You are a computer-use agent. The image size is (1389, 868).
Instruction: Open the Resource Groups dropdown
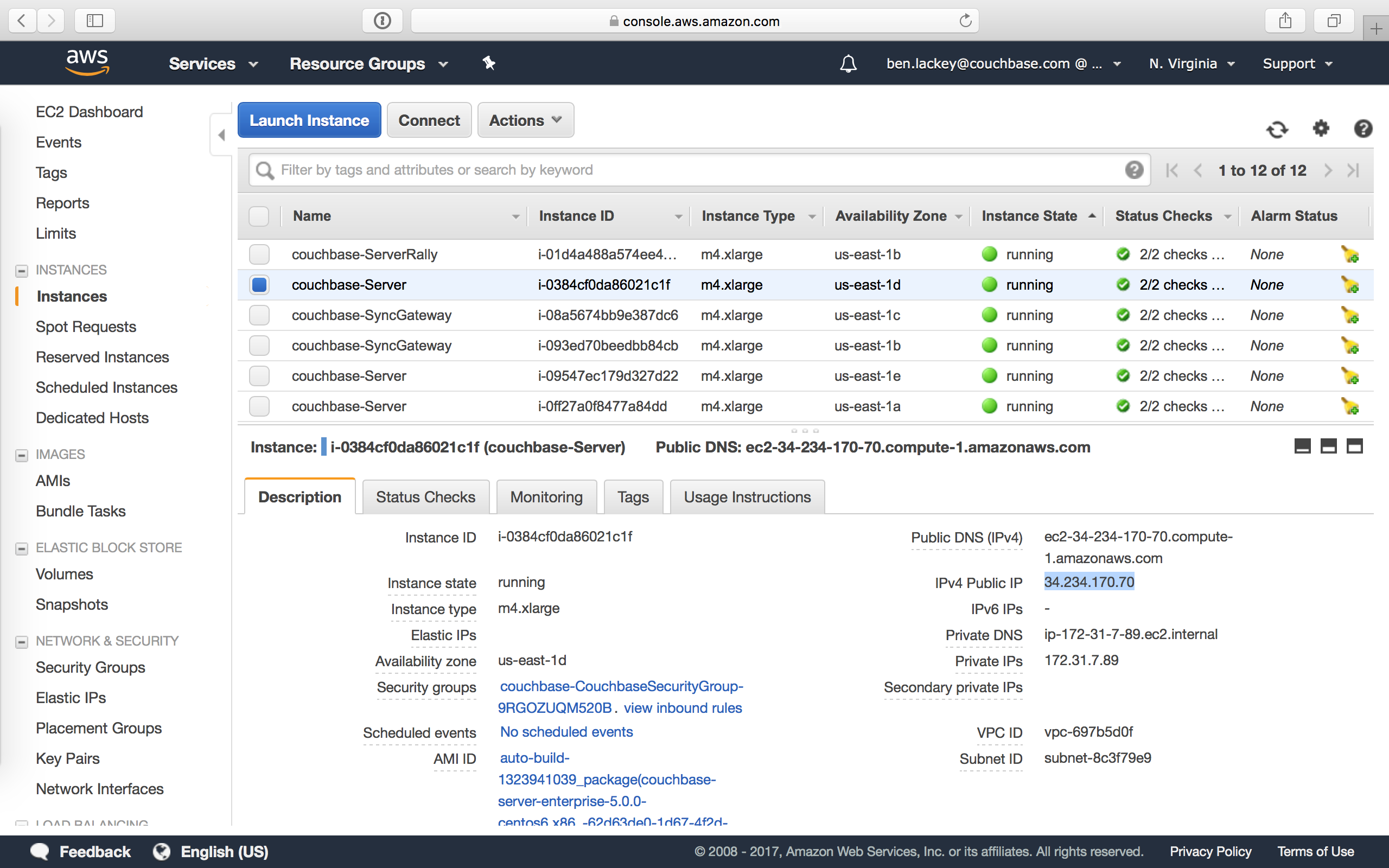pos(368,63)
